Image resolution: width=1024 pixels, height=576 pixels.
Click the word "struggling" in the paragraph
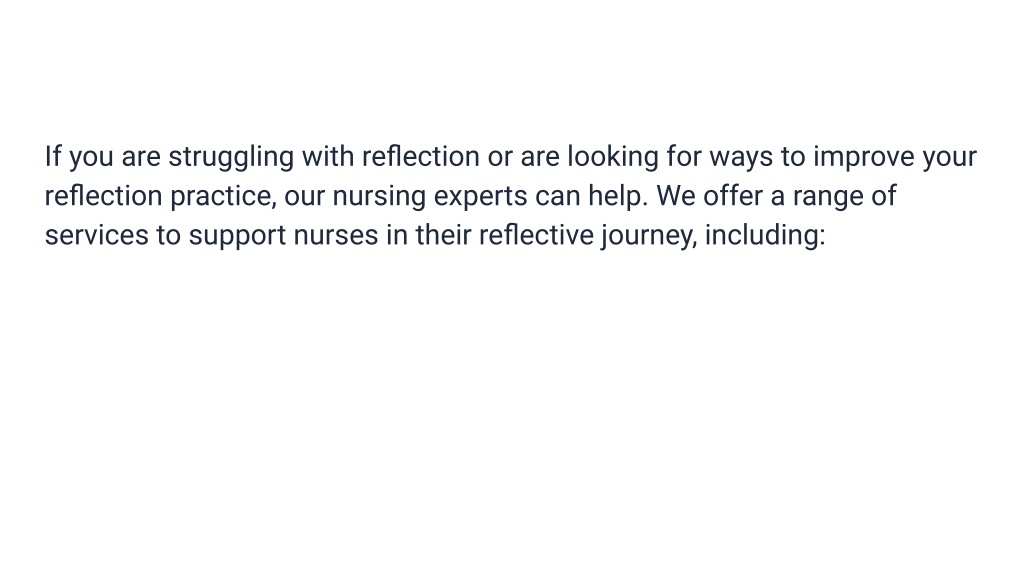tap(231, 157)
